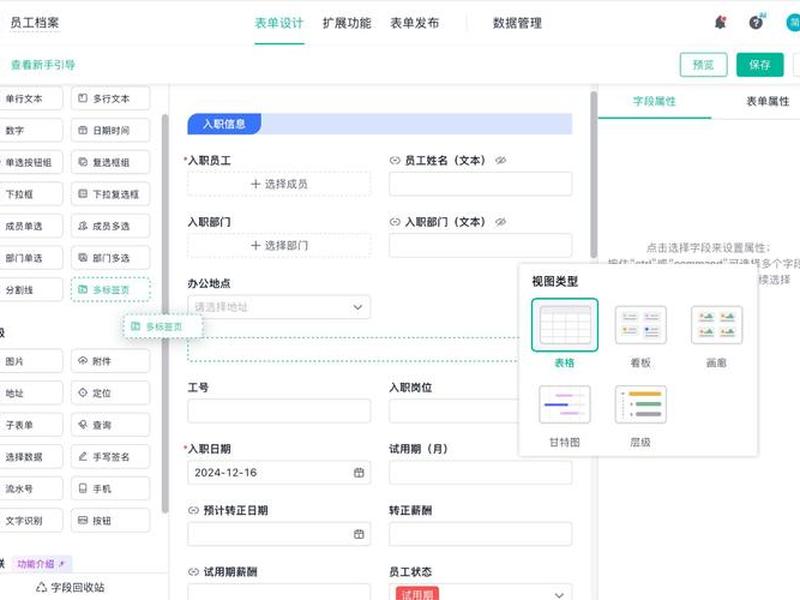Click the 转正薪酬 input field
This screenshot has height=600, width=800.
coord(480,534)
